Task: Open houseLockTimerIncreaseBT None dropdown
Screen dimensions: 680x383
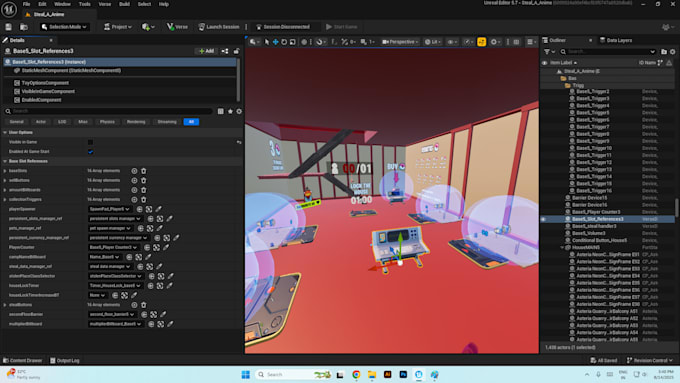Action: [x=97, y=295]
